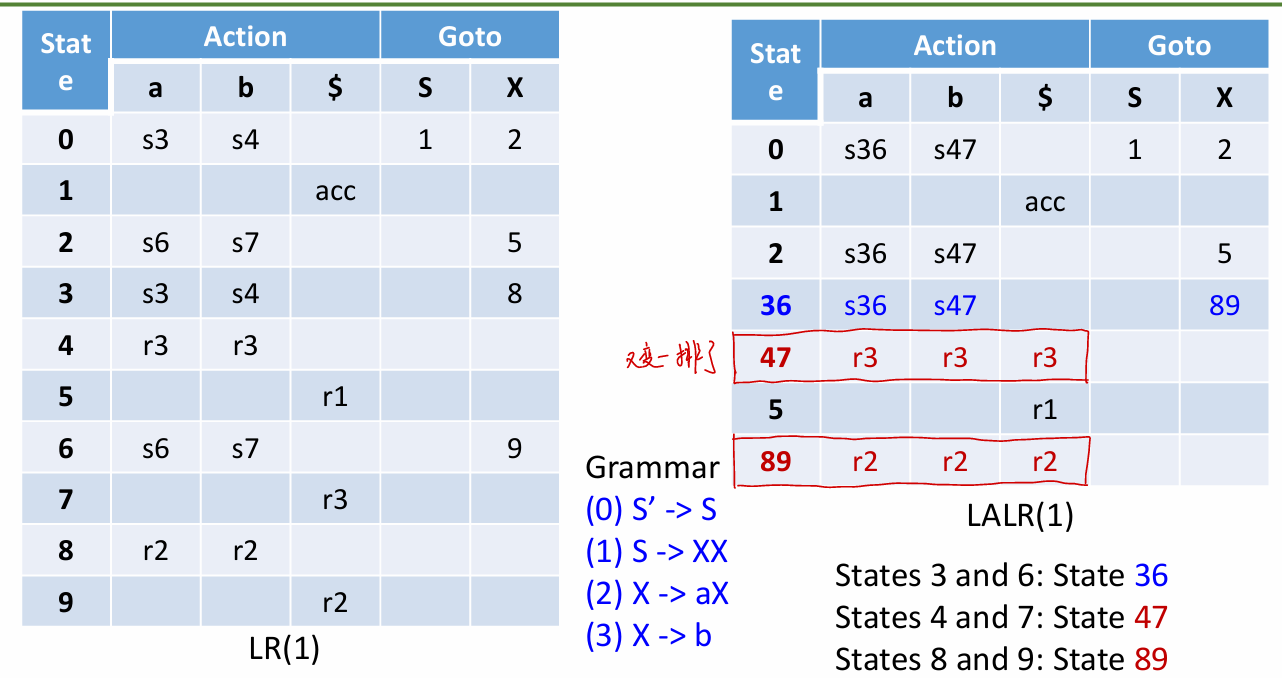Image resolution: width=1282 pixels, height=678 pixels.
Task: Click the line "States 3 and 6: State 36"
Action: click(1001, 575)
